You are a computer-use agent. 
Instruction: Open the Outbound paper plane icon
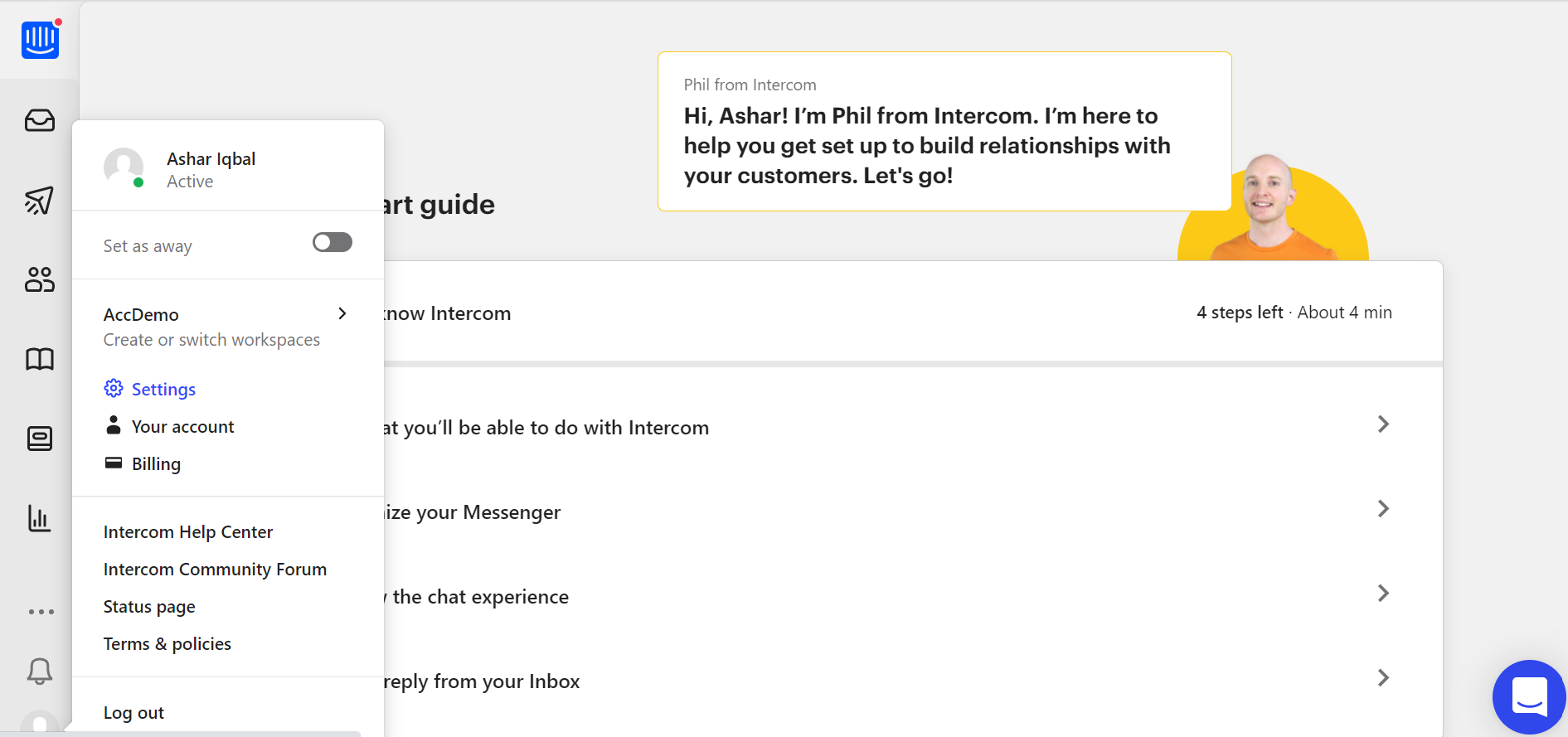click(40, 200)
